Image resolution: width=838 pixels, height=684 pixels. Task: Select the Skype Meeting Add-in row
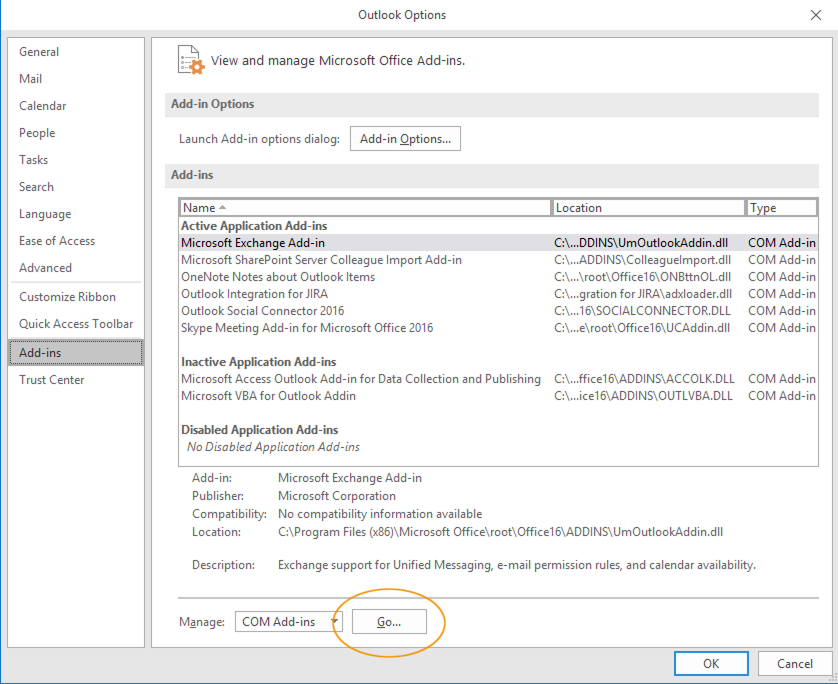pos(306,328)
